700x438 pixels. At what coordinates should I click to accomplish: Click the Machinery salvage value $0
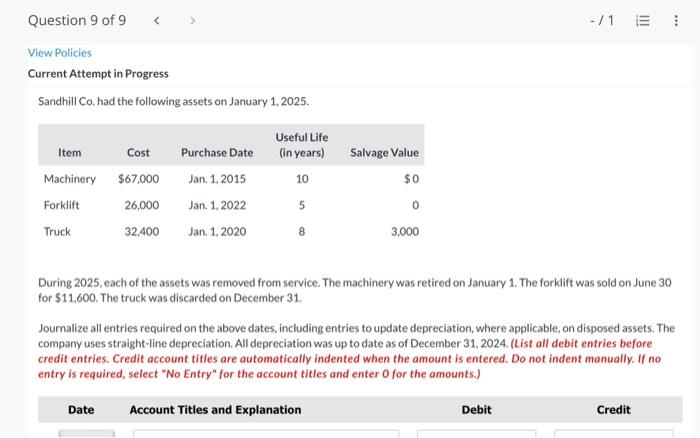(x=411, y=179)
